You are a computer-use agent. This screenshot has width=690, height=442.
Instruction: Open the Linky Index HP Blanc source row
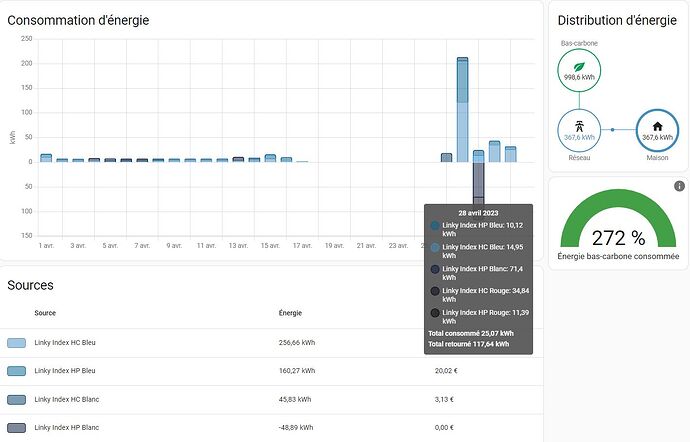click(272, 428)
